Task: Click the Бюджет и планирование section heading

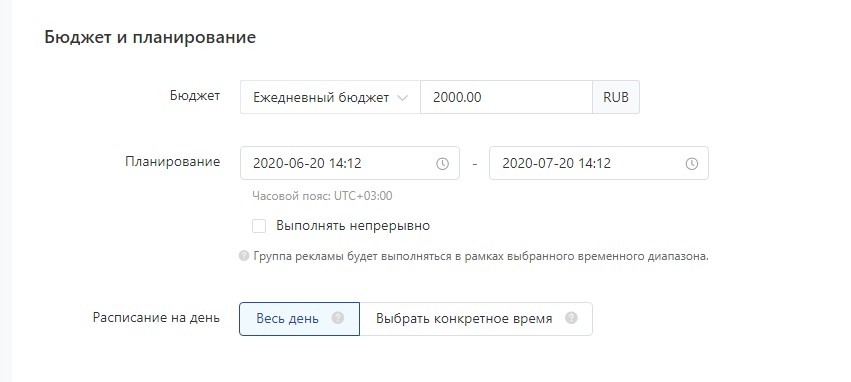Action: coord(150,38)
